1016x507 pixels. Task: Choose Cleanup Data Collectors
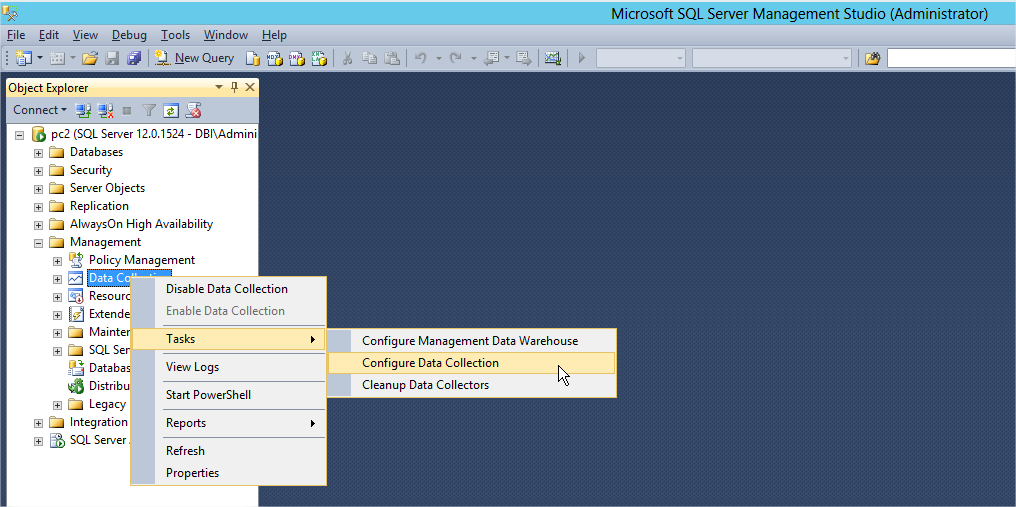471,385
